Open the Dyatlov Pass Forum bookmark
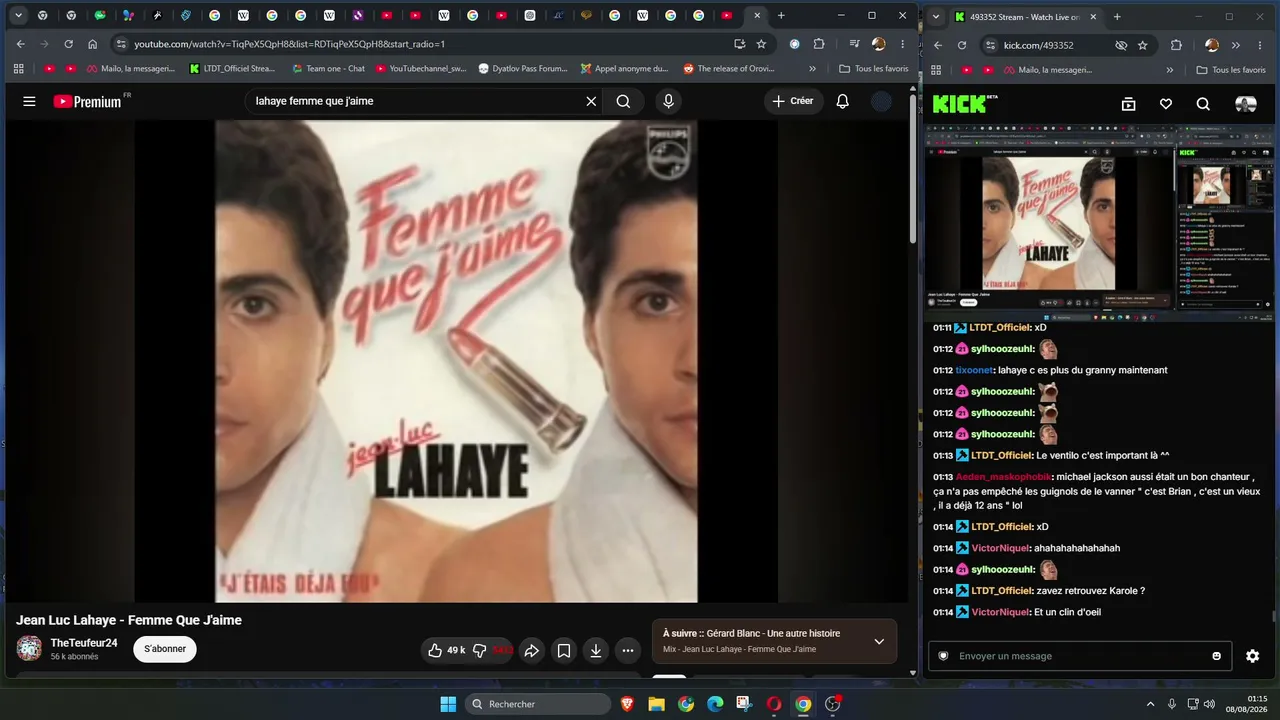The width and height of the screenshot is (1280, 720). (523, 69)
